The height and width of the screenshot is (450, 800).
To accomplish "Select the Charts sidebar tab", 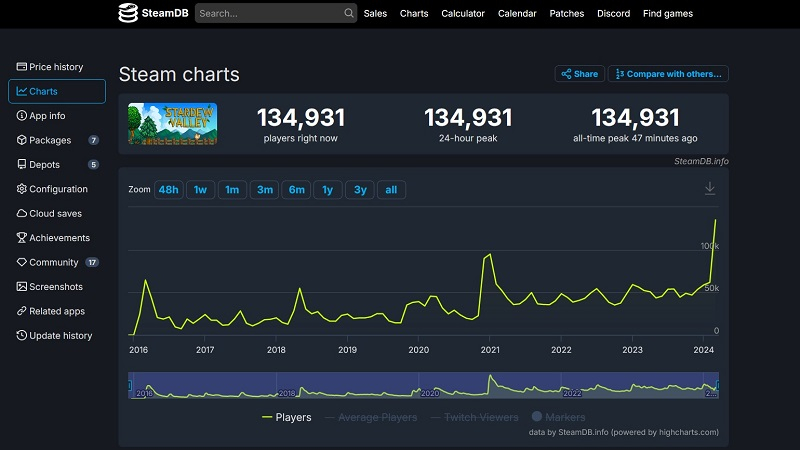I will click(57, 91).
